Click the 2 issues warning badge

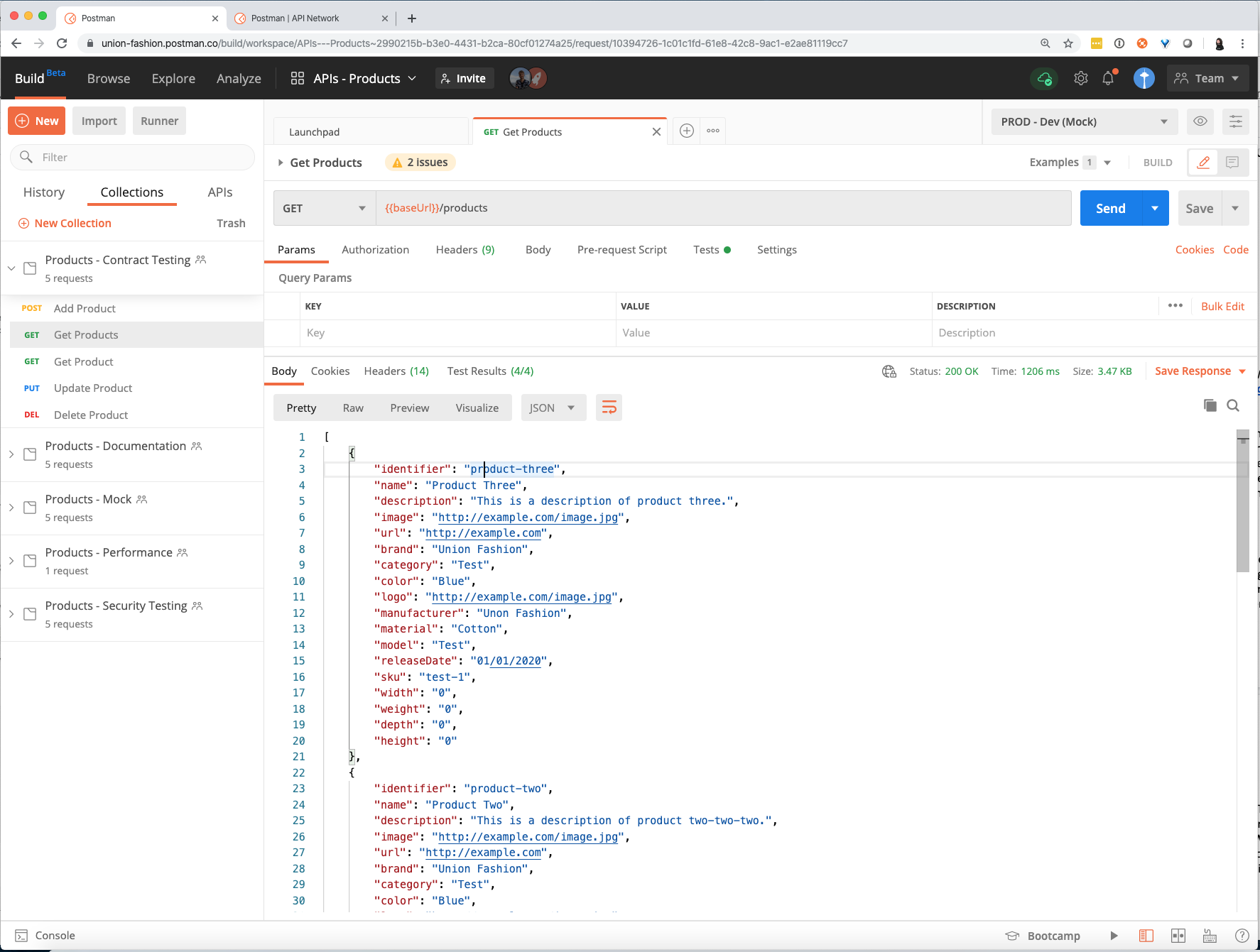tap(420, 163)
